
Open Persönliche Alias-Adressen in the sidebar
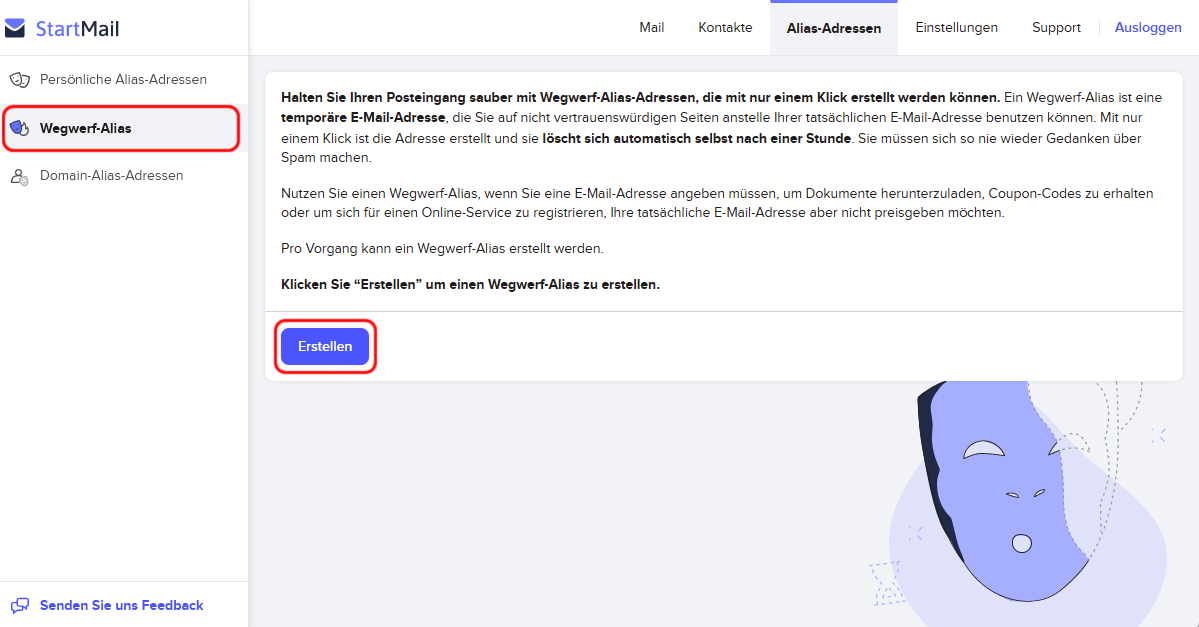tap(124, 80)
